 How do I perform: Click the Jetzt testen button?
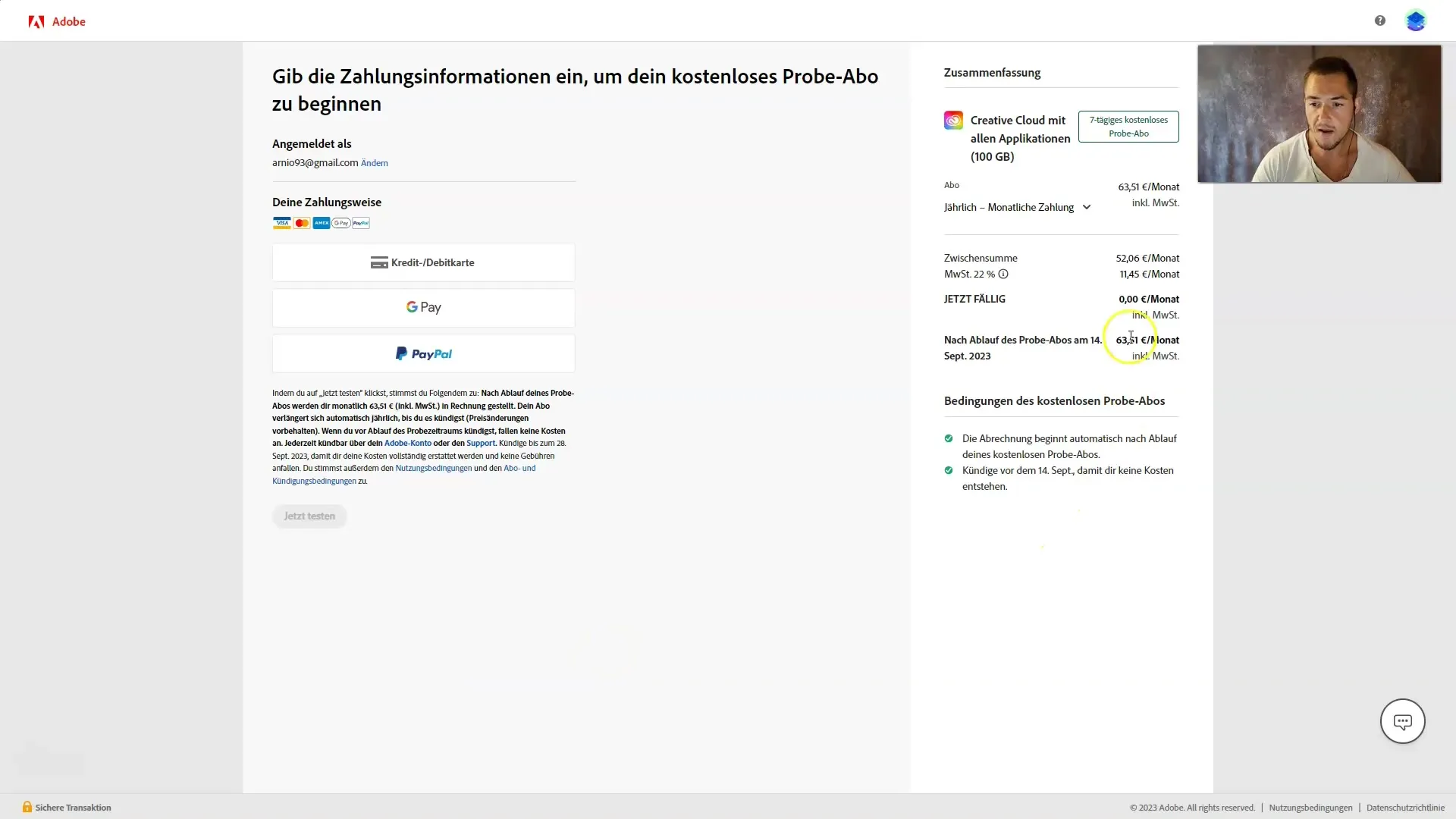tap(309, 516)
